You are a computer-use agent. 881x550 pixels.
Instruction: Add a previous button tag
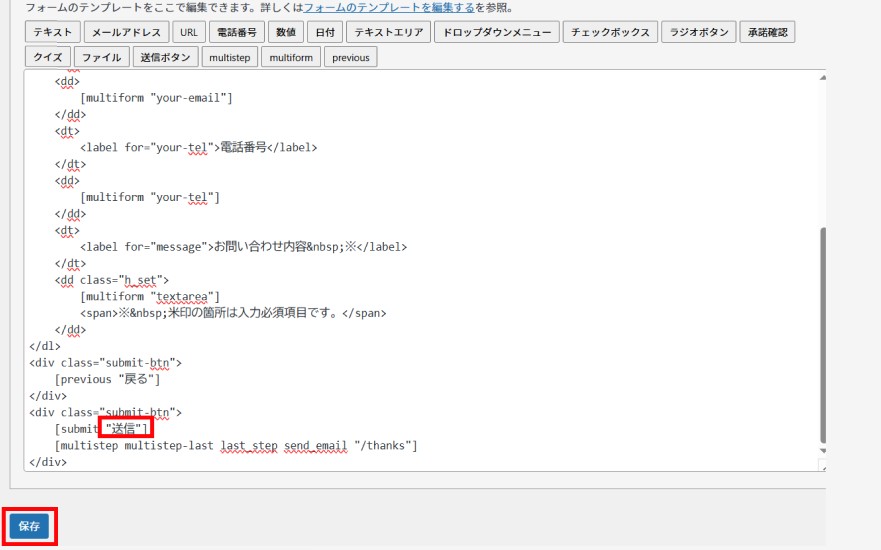pos(351,57)
